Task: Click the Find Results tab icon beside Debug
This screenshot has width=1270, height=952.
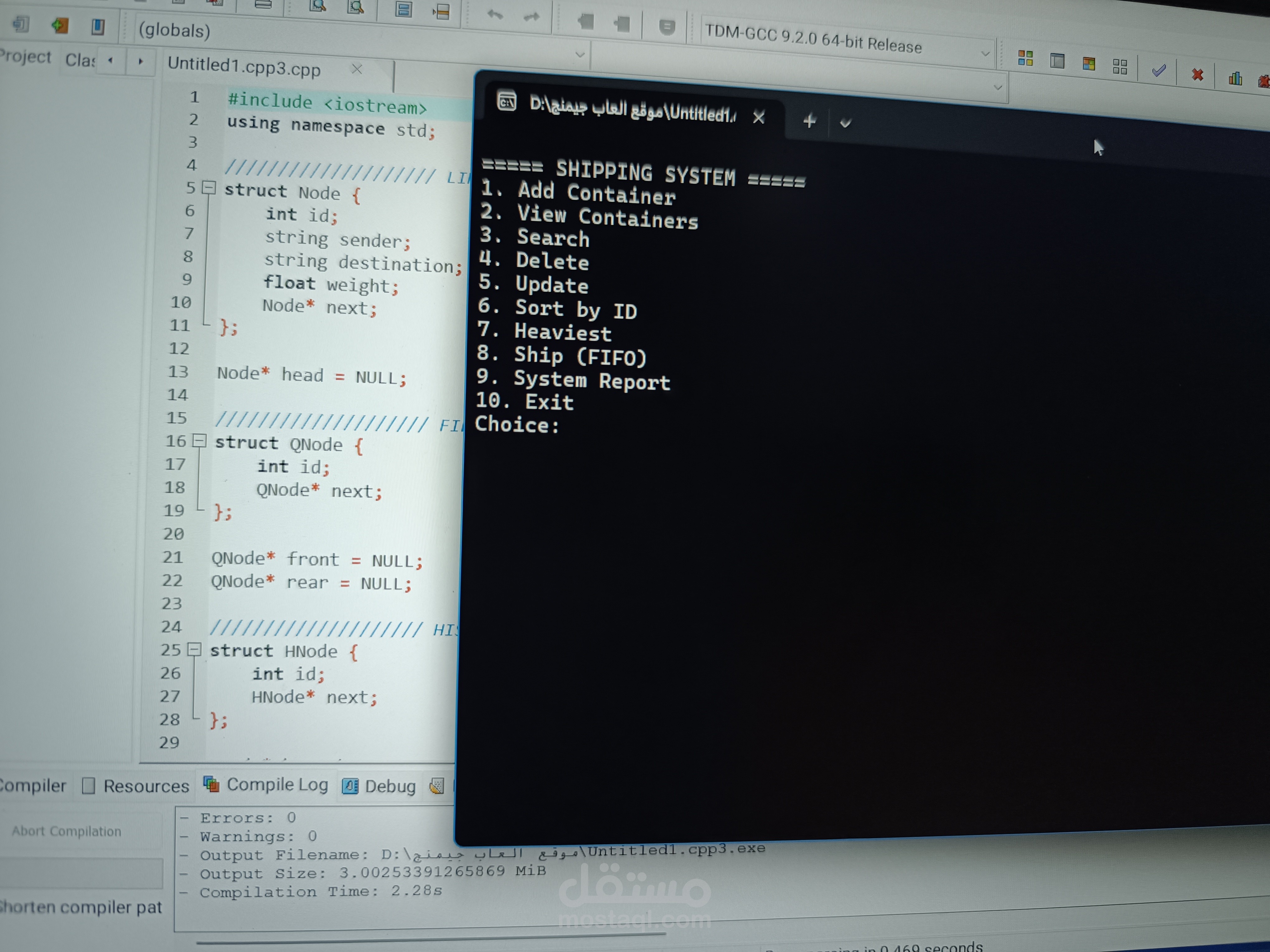Action: [x=437, y=786]
